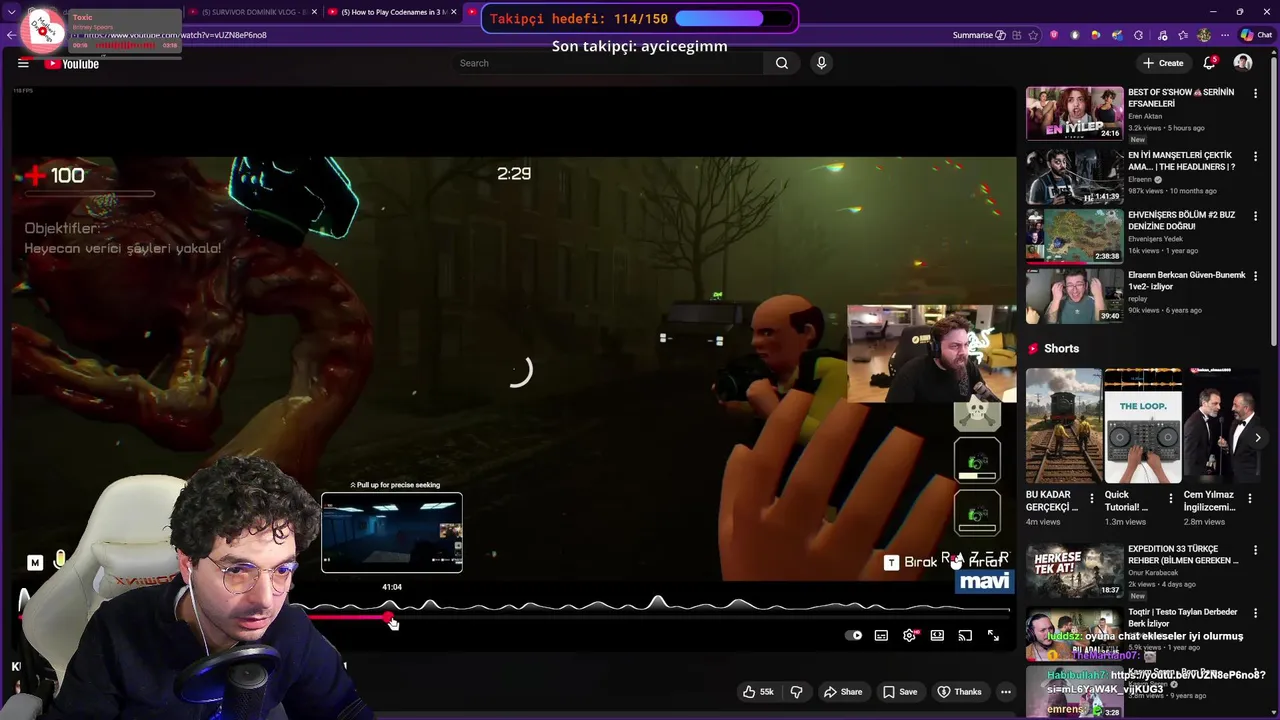Go back with the browser back arrow

[11, 35]
